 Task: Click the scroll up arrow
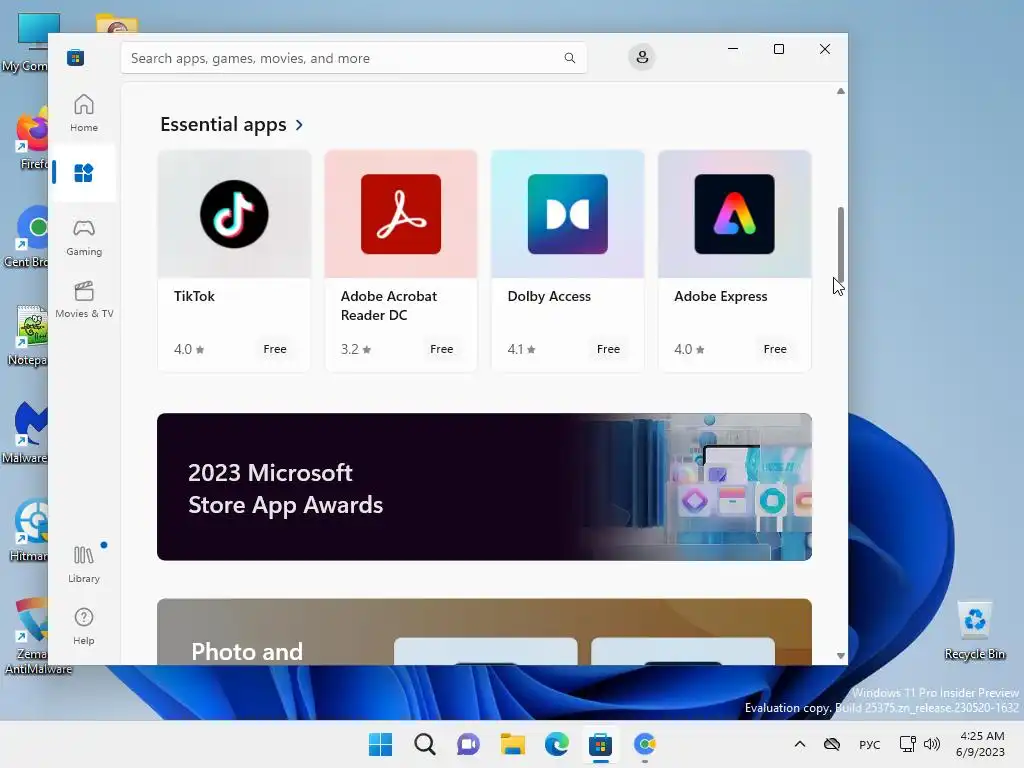tap(840, 91)
